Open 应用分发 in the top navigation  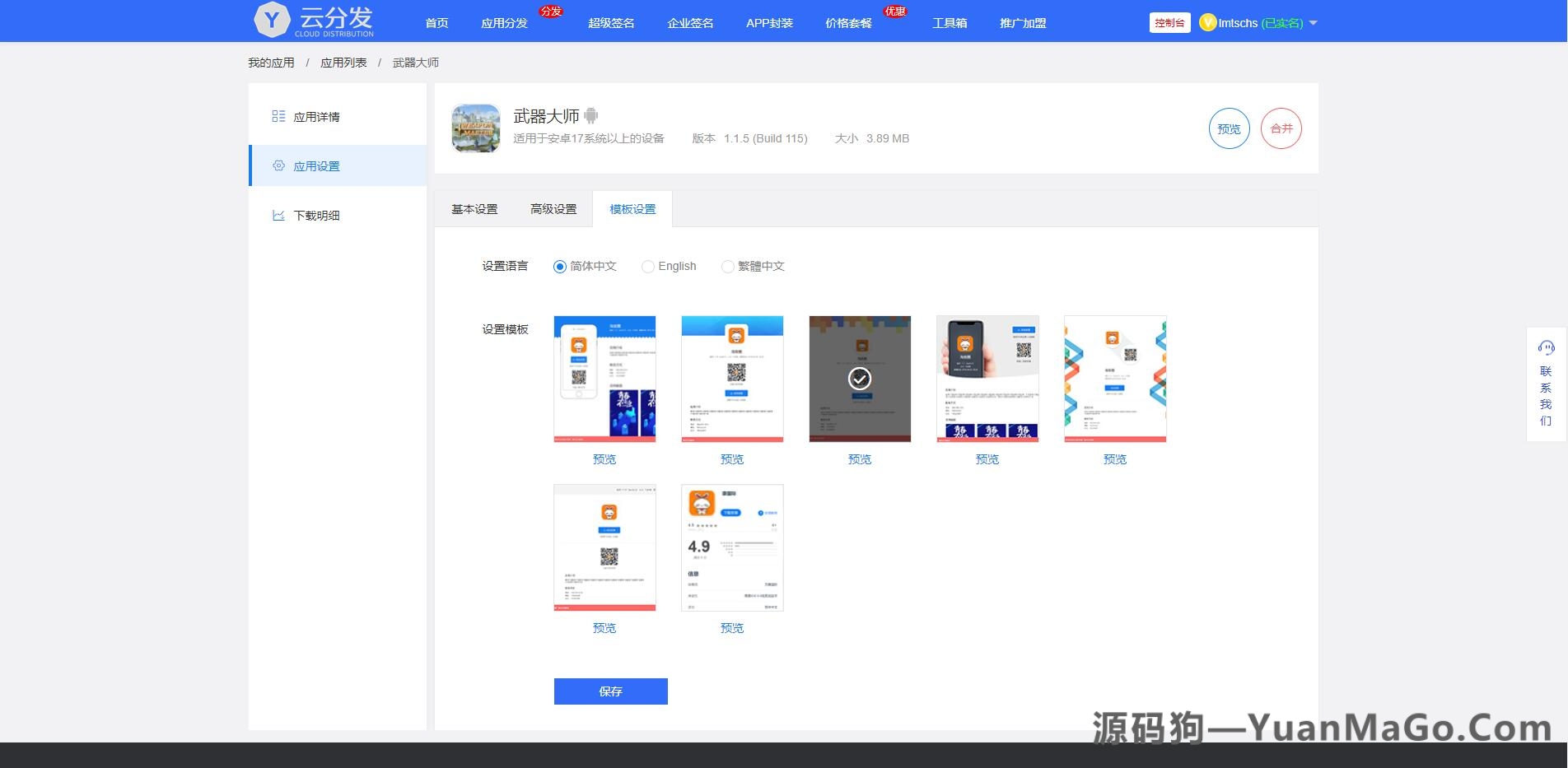coord(504,23)
